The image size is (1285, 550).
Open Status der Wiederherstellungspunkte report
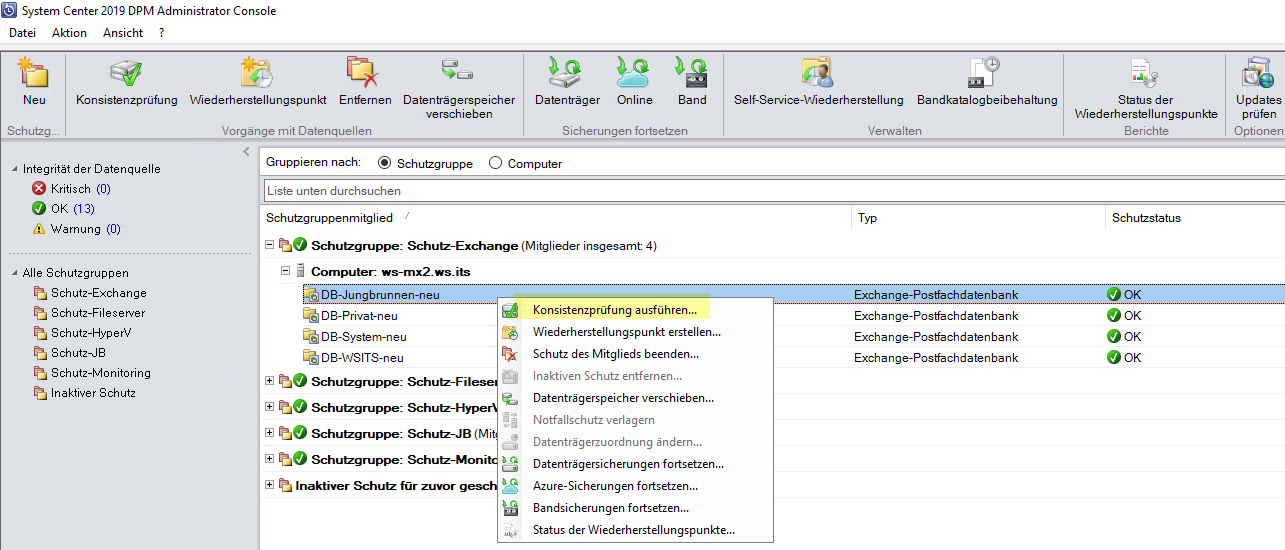tap(1145, 73)
